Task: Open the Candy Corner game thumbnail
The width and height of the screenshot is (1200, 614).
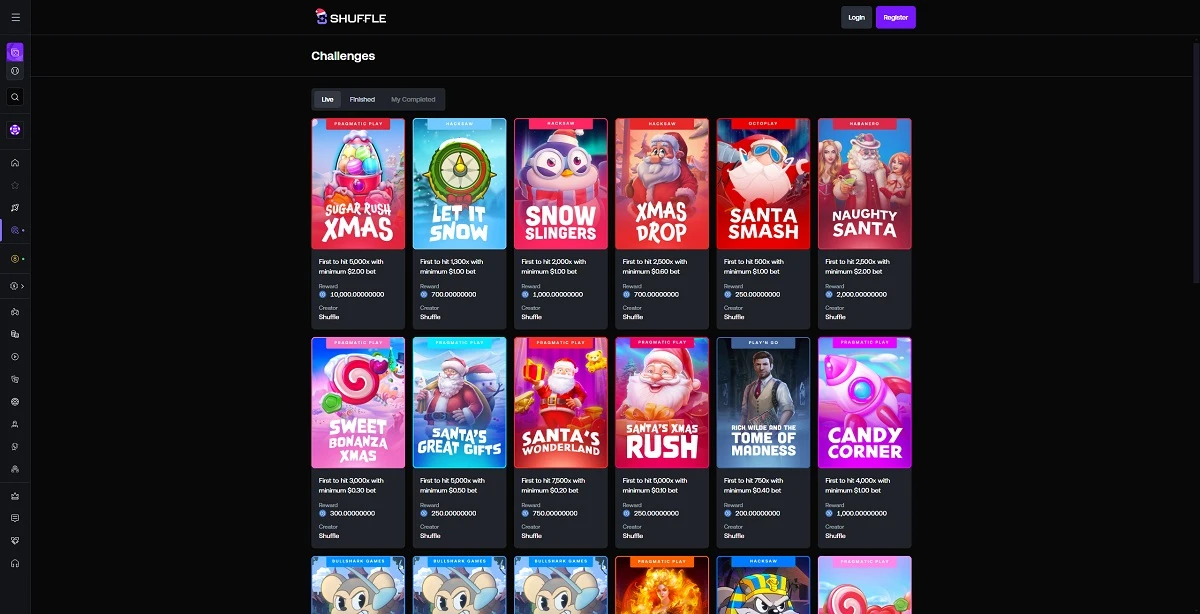Action: pyautogui.click(x=865, y=403)
